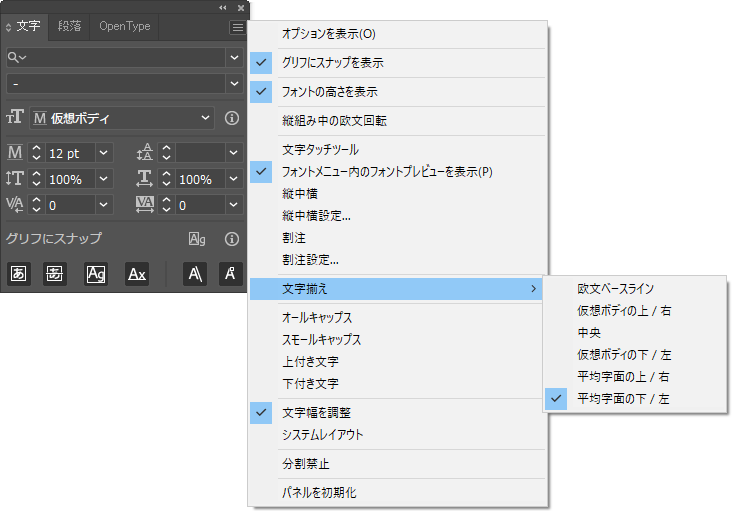Disable 文字幅を調整 in the menu

[316, 412]
